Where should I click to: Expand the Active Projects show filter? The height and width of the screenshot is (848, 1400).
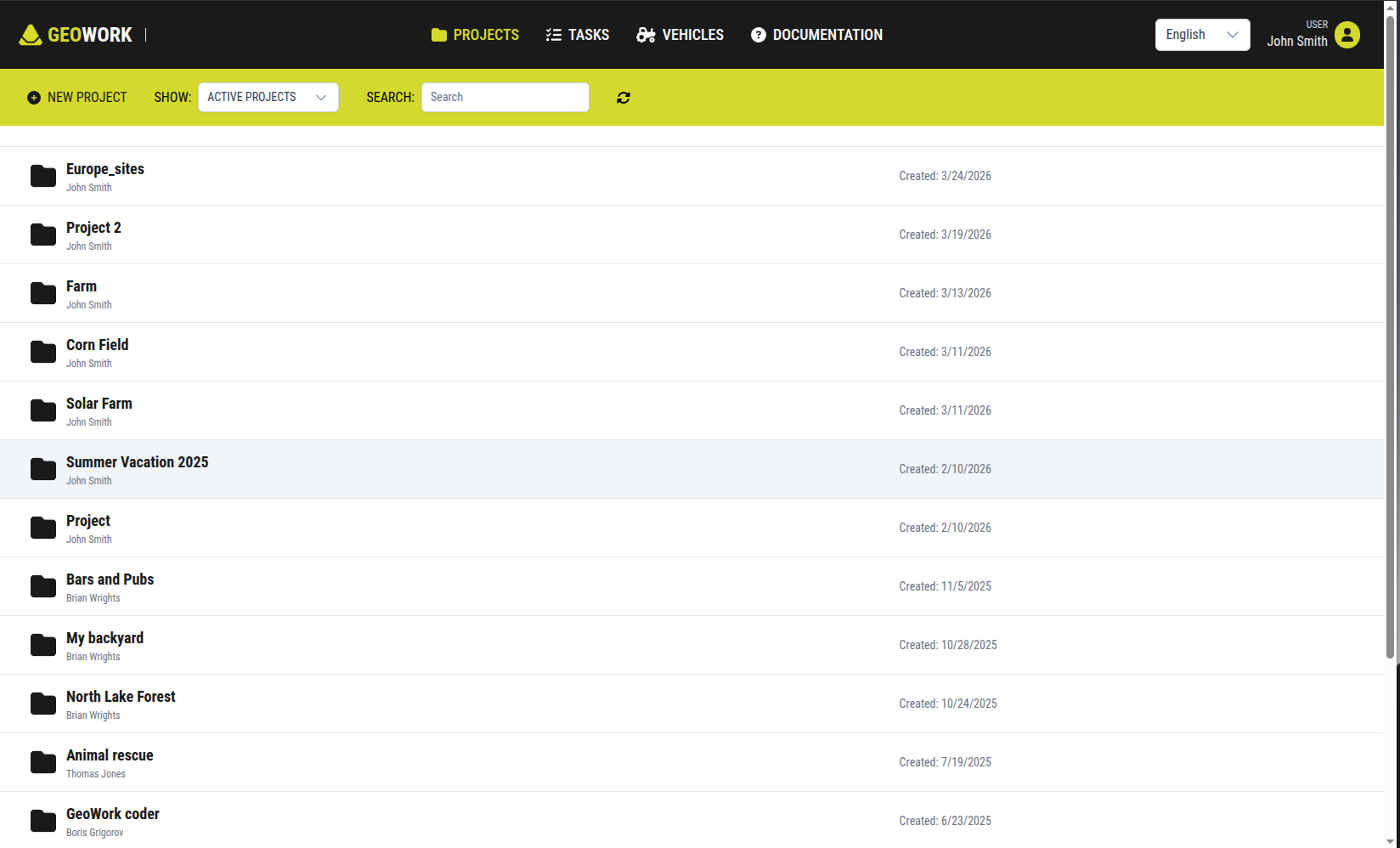268,97
